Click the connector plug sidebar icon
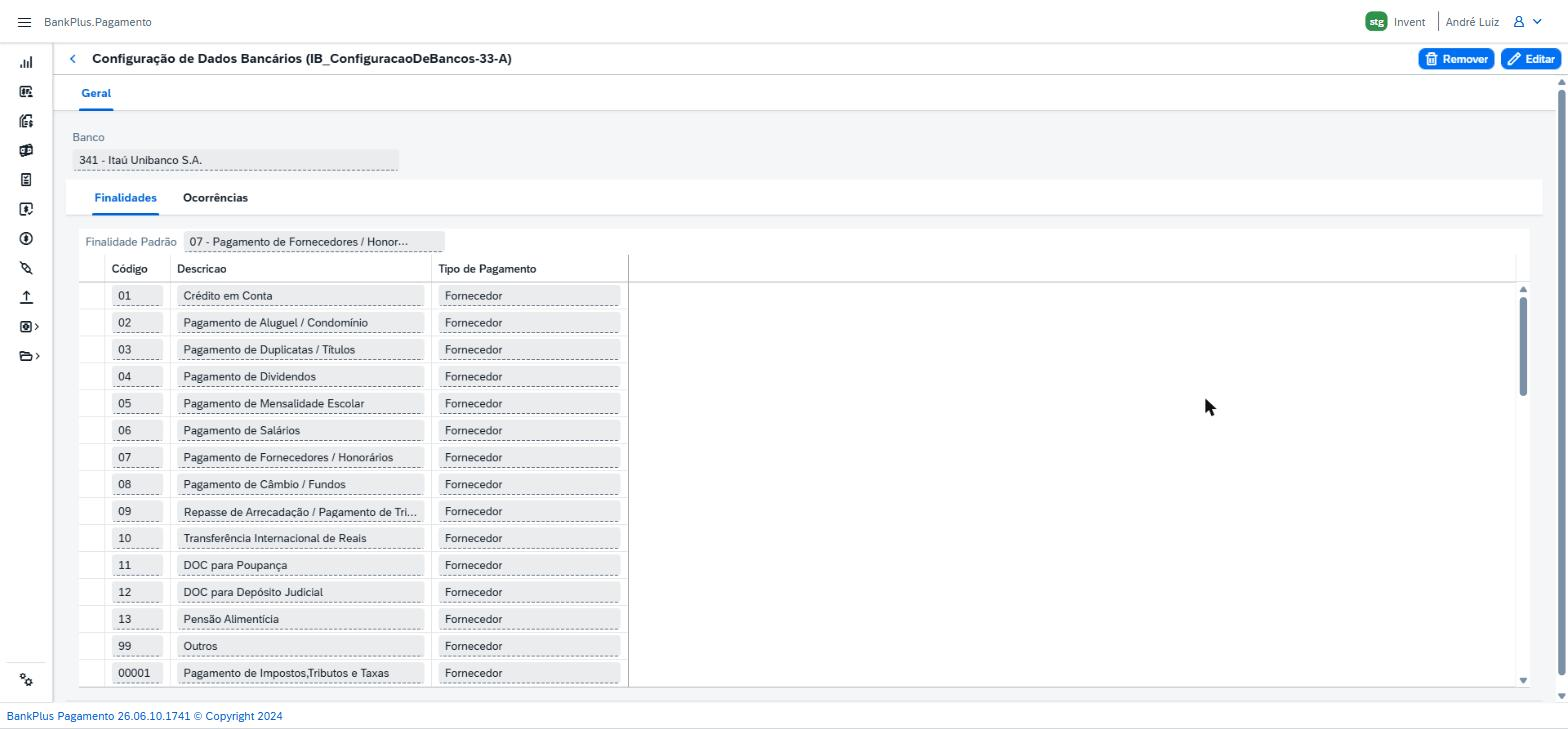1568x729 pixels. [26, 268]
